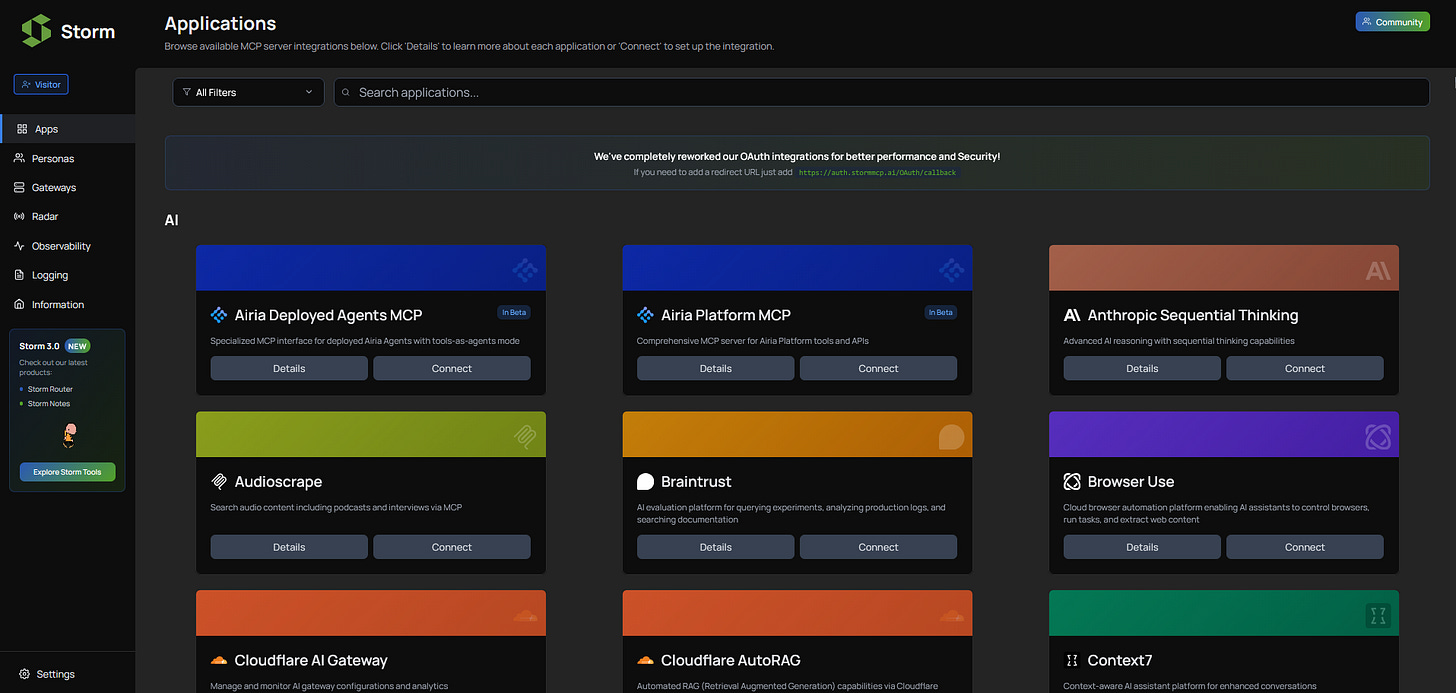Click Anthropic logo beside Sequential Thinking title
Viewport: 1456px width, 693px height.
tap(1072, 315)
